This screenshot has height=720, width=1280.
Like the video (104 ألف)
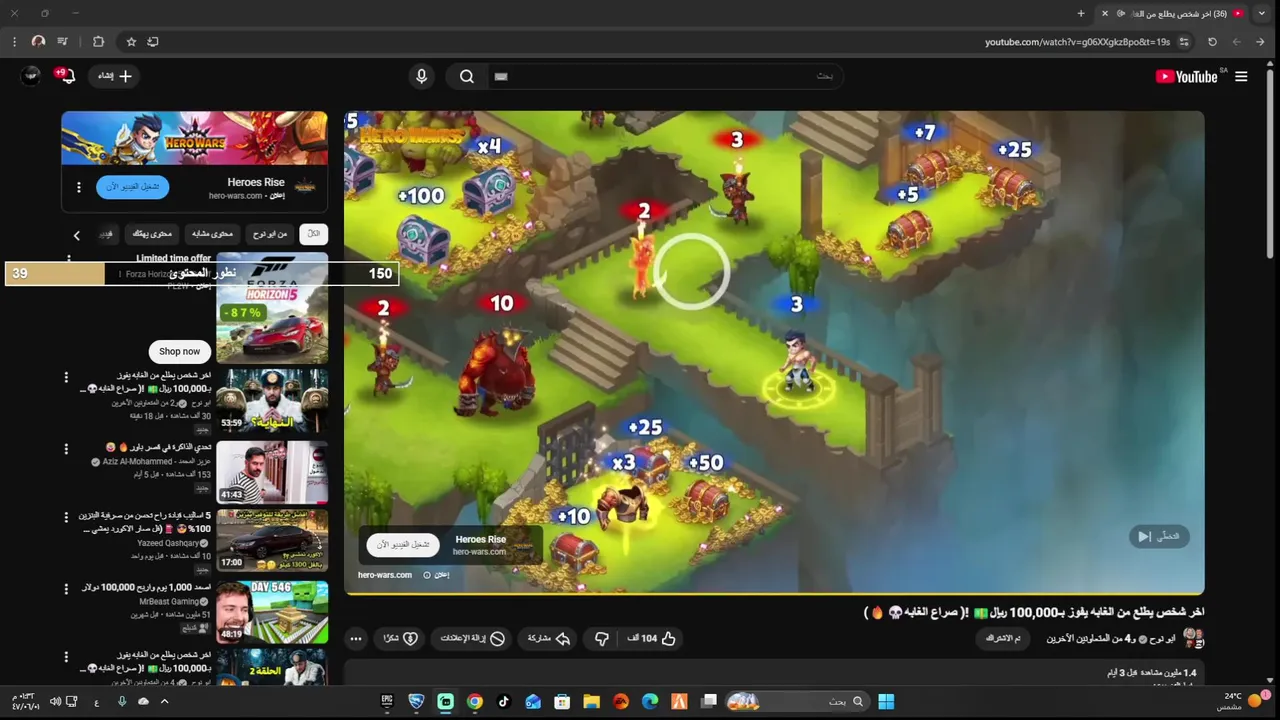(x=652, y=638)
